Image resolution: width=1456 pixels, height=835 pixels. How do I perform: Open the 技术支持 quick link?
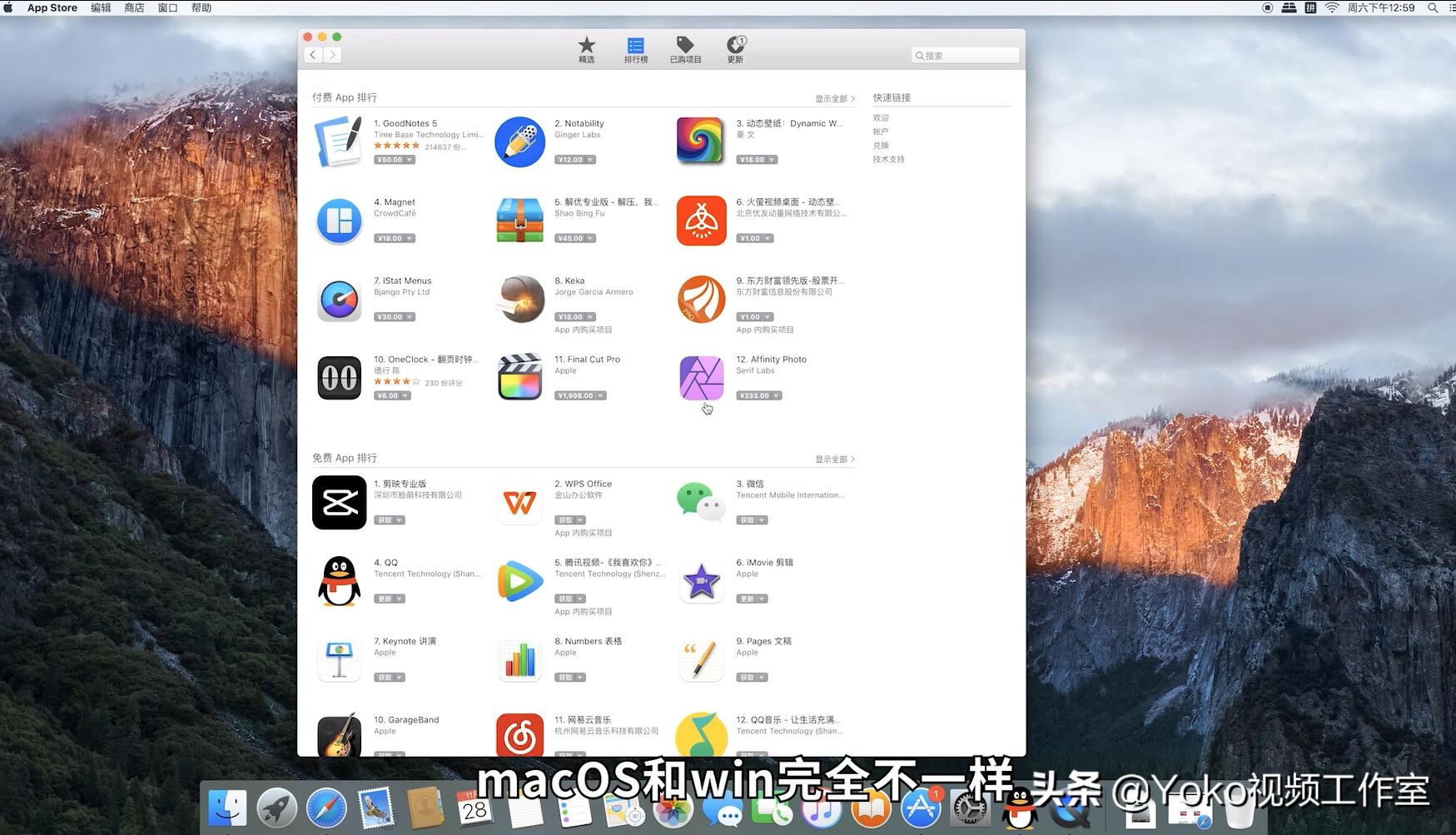[x=888, y=159]
